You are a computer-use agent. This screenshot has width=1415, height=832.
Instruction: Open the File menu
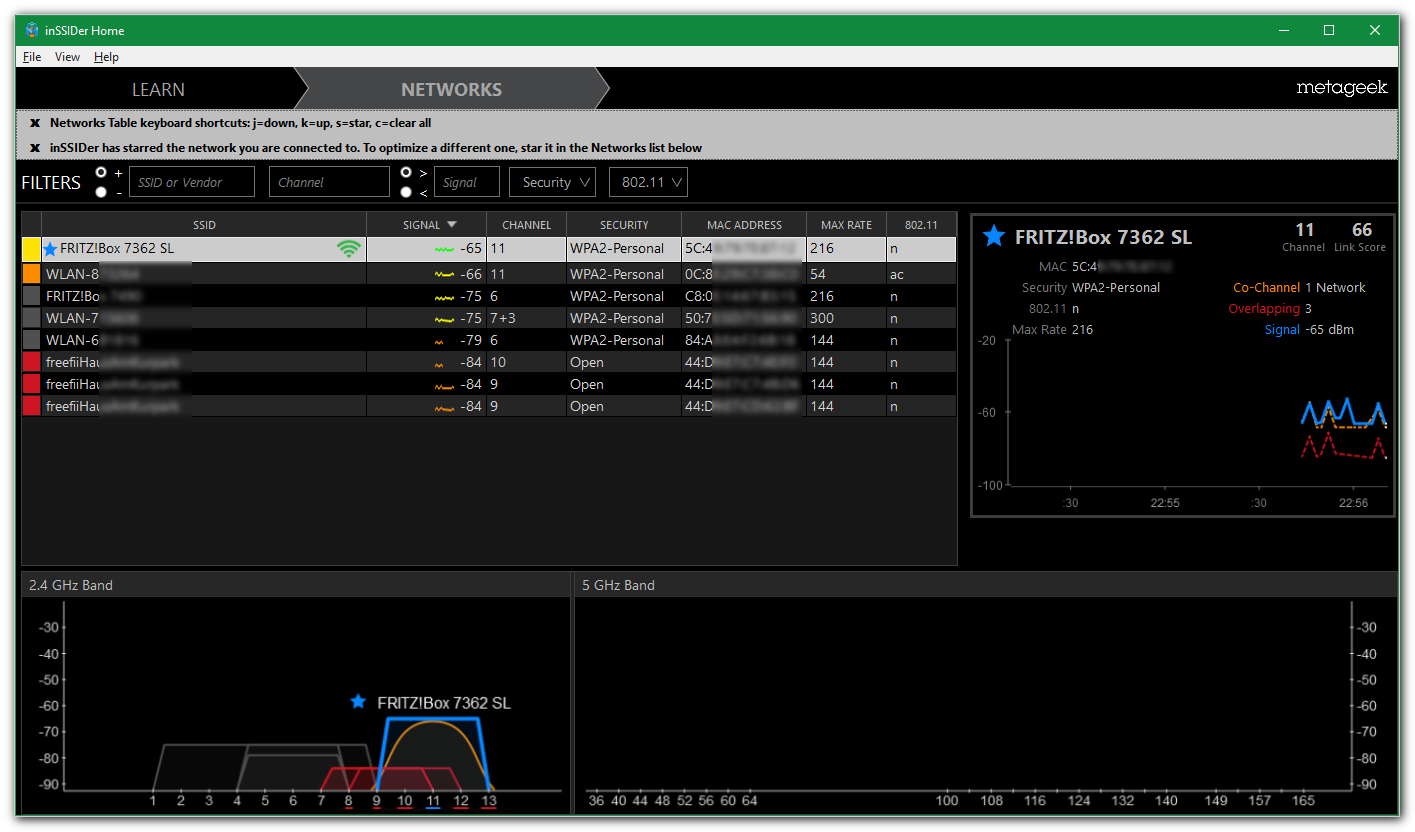(32, 57)
